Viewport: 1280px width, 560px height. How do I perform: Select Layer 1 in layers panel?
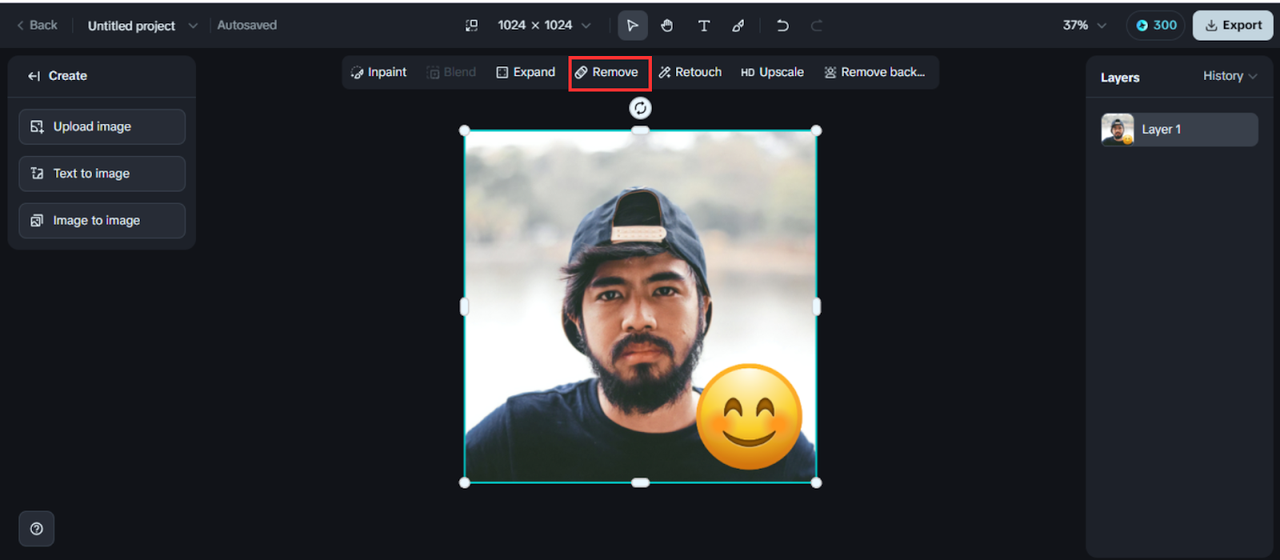point(1179,129)
